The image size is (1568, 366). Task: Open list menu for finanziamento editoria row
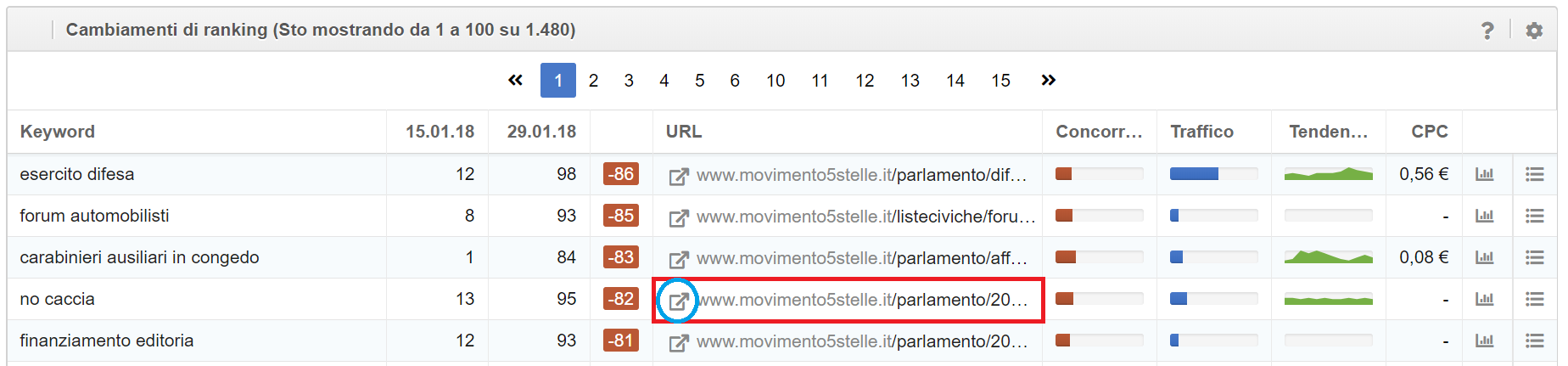pyautogui.click(x=1534, y=341)
